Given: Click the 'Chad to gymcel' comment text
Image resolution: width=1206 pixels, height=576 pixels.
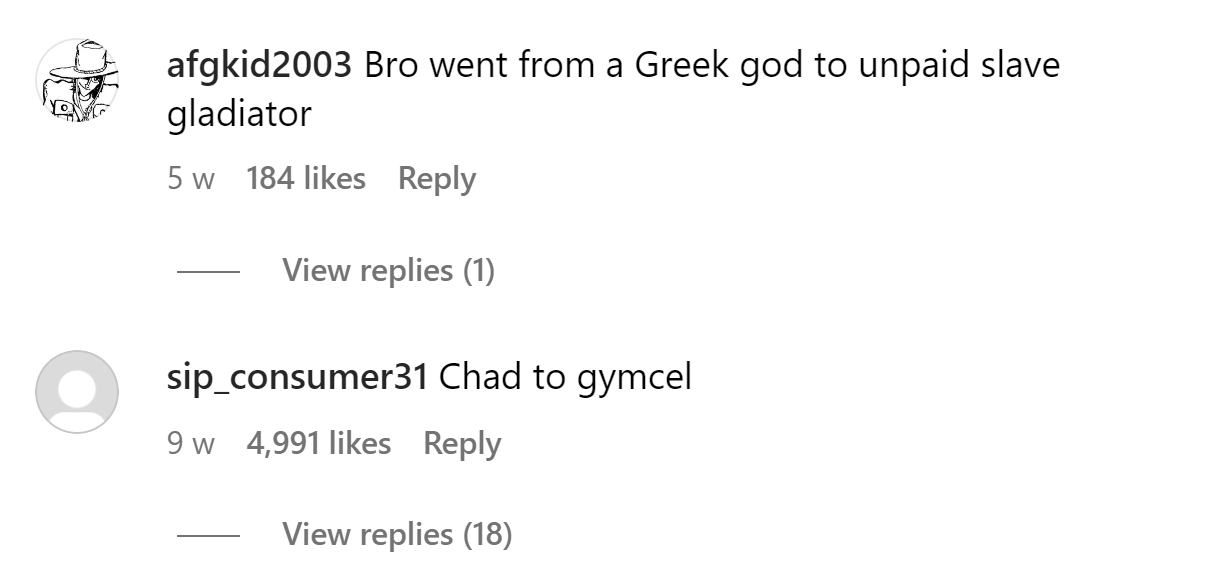Looking at the screenshot, I should [x=565, y=377].
